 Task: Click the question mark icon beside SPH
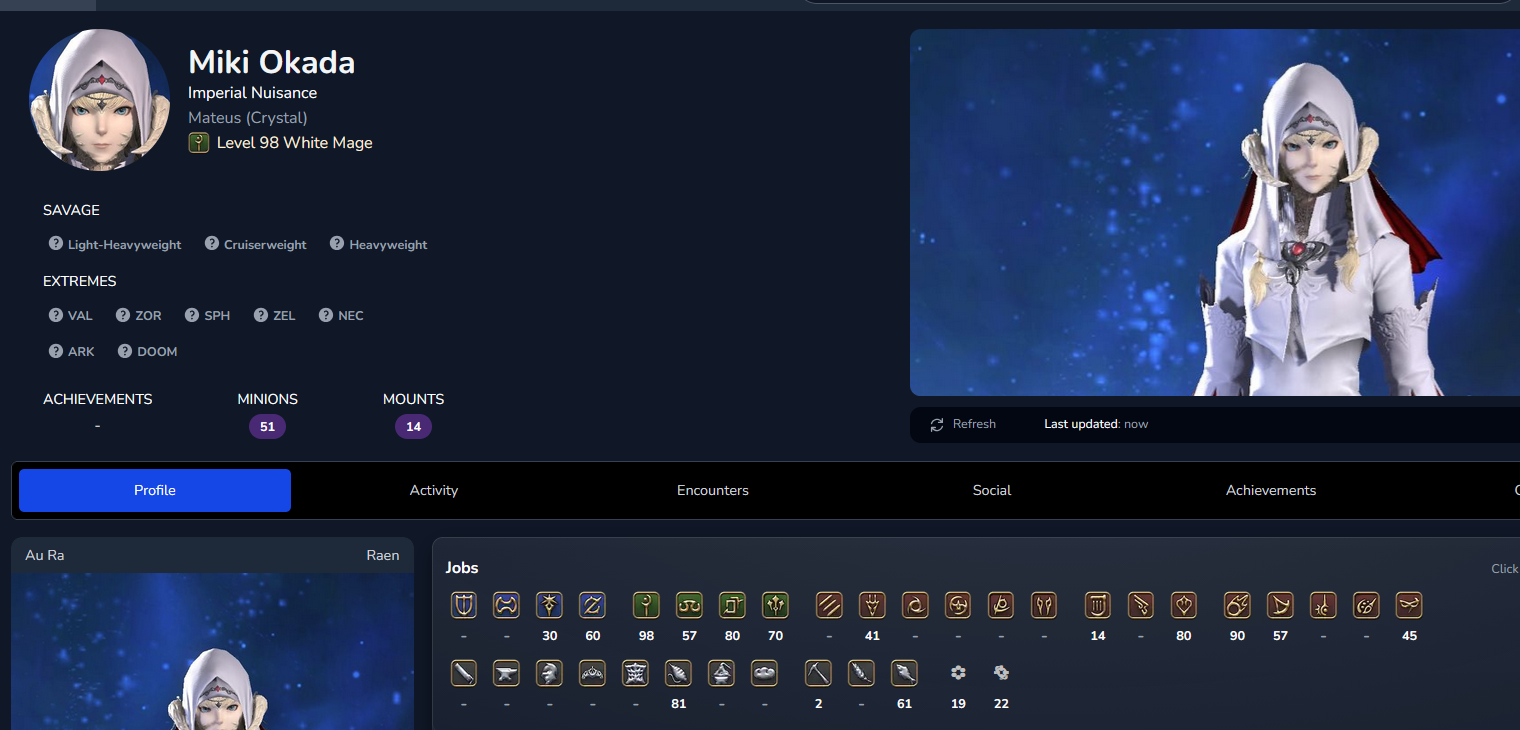pyautogui.click(x=192, y=315)
